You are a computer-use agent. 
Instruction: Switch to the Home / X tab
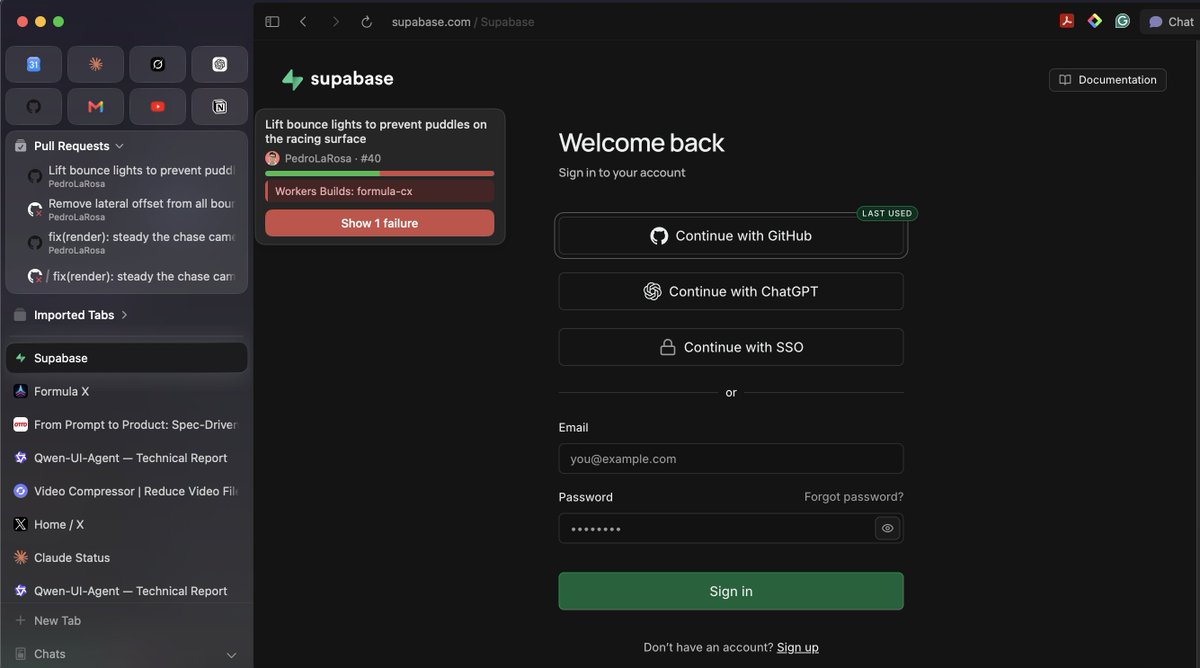point(126,524)
